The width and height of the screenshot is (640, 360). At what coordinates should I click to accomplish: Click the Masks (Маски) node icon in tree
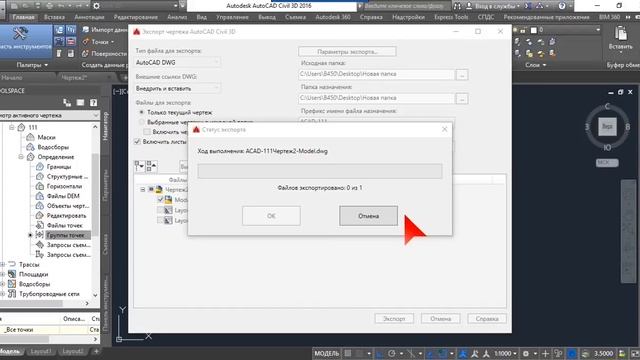30,137
